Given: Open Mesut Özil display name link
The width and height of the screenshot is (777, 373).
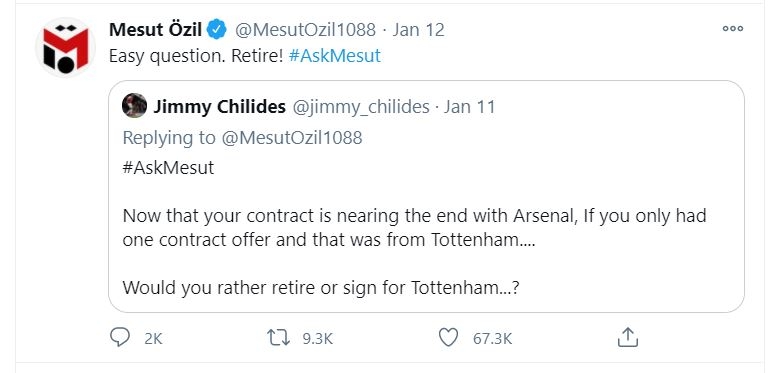Looking at the screenshot, I should click(155, 30).
